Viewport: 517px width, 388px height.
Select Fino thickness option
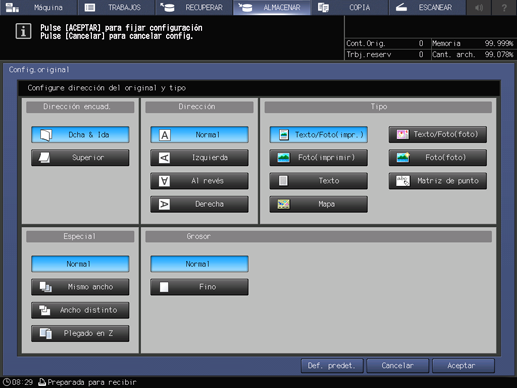(x=199, y=287)
